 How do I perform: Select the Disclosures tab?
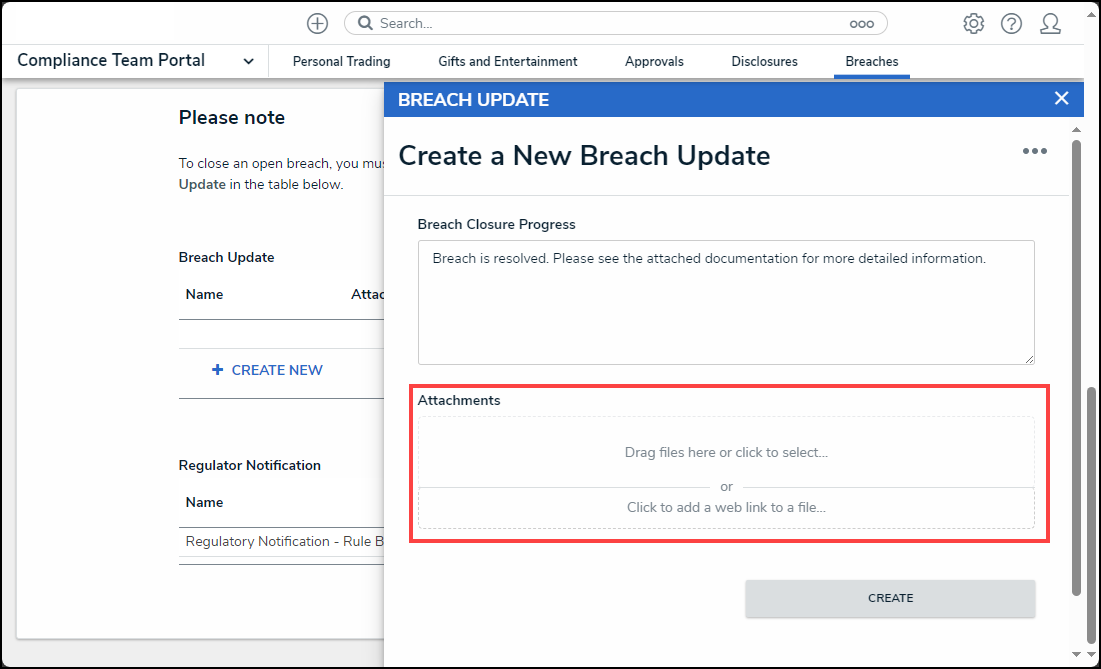click(x=764, y=61)
